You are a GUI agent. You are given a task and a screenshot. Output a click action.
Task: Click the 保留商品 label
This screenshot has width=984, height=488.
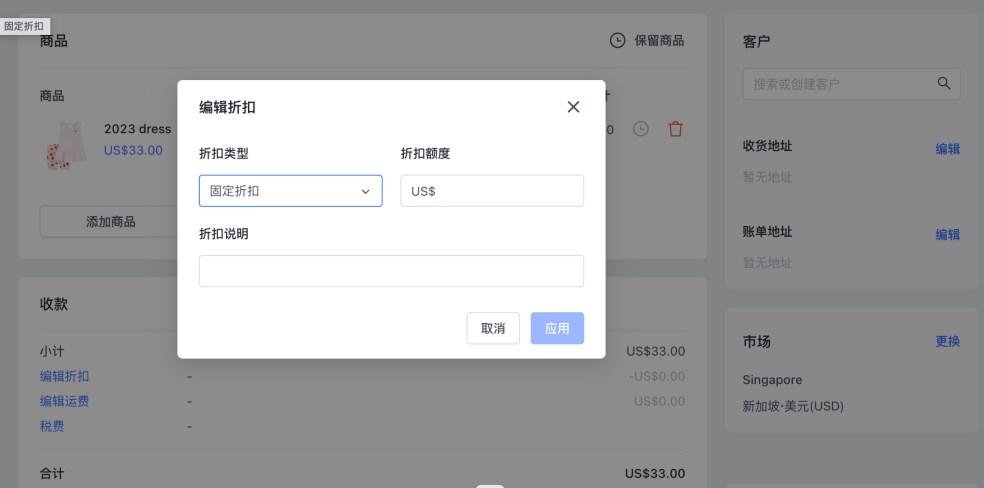[659, 41]
